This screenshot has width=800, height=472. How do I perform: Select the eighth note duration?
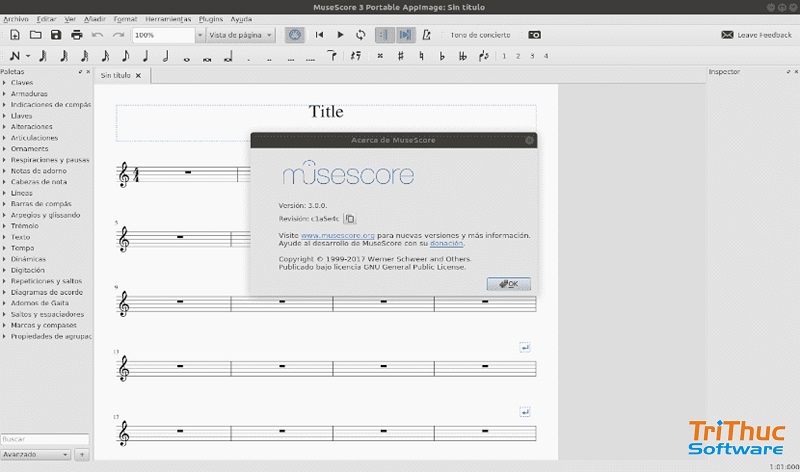coord(126,56)
